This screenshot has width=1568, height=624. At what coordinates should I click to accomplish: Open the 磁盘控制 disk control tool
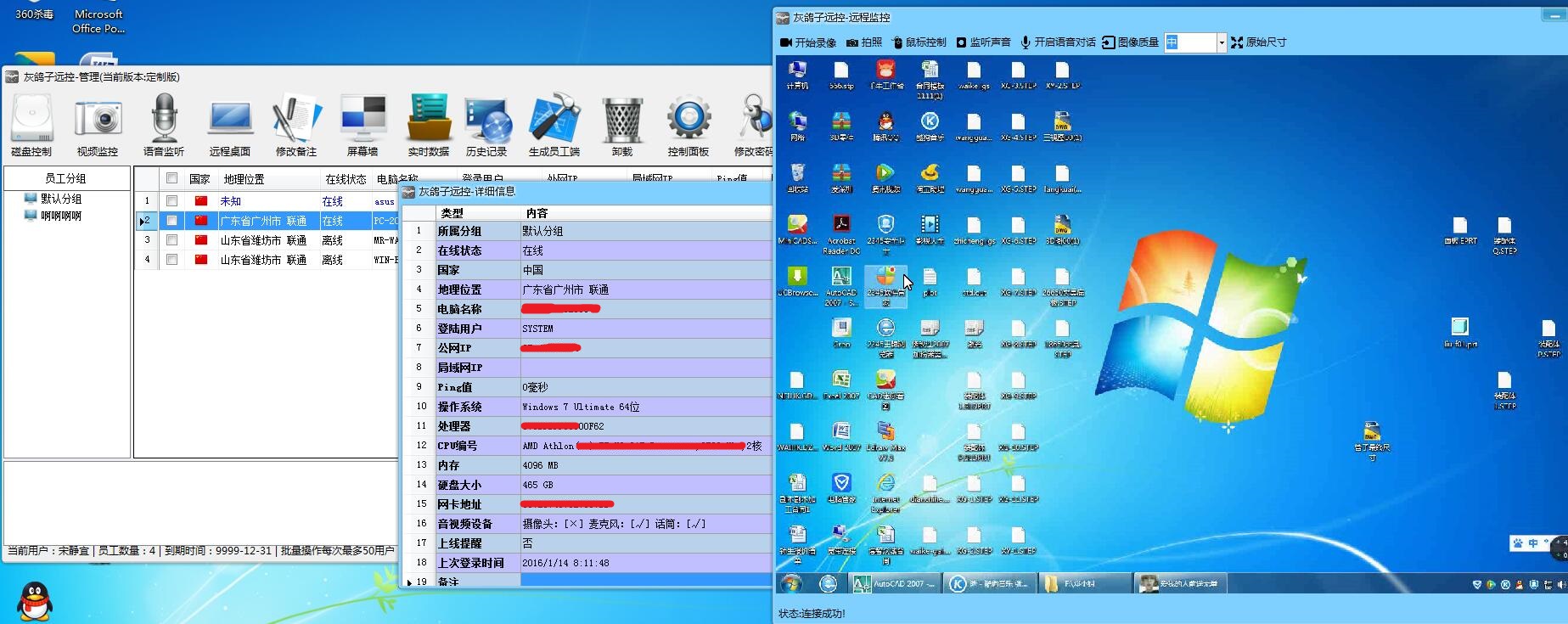click(x=32, y=125)
